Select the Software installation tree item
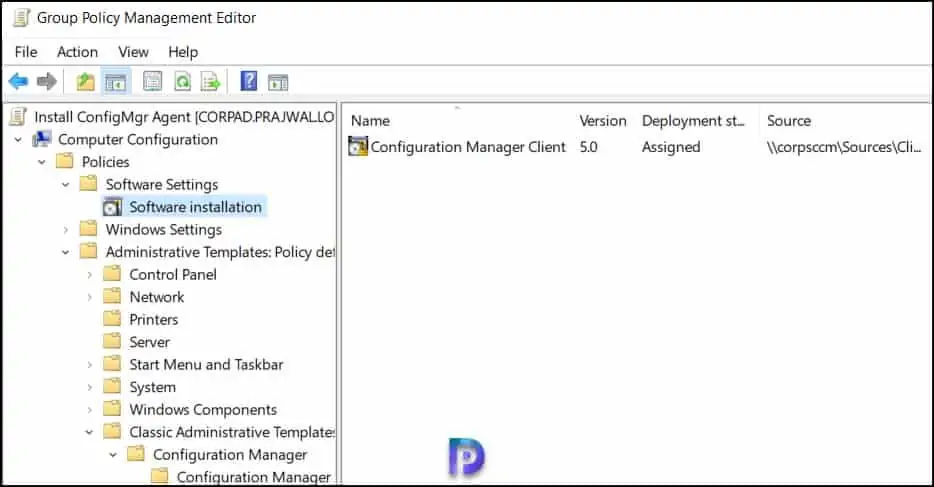This screenshot has width=934, height=487. (195, 207)
